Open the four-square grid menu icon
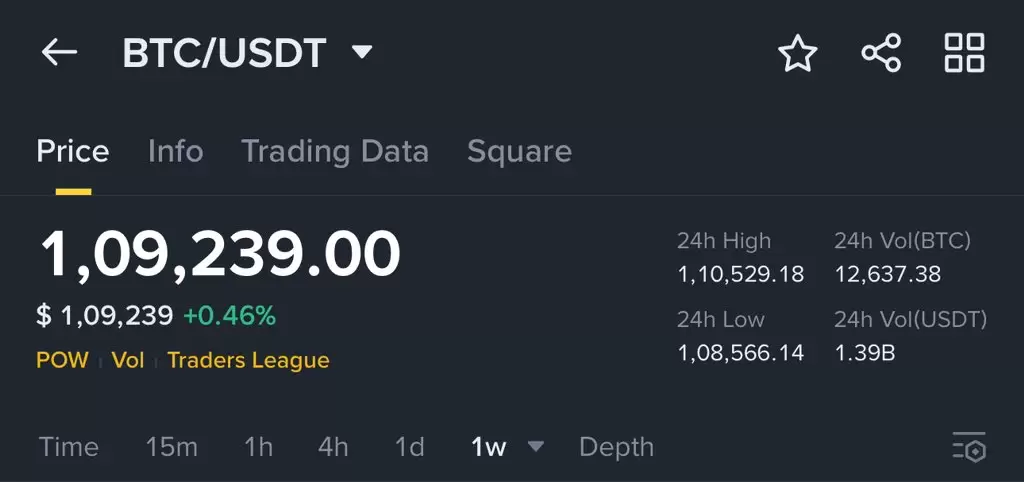 (965, 53)
